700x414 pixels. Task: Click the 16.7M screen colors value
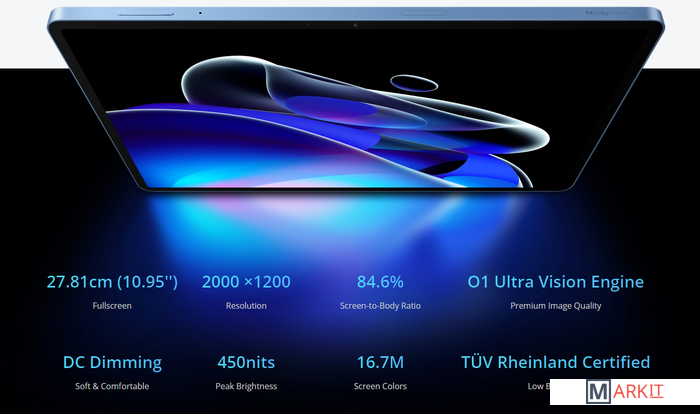(380, 362)
